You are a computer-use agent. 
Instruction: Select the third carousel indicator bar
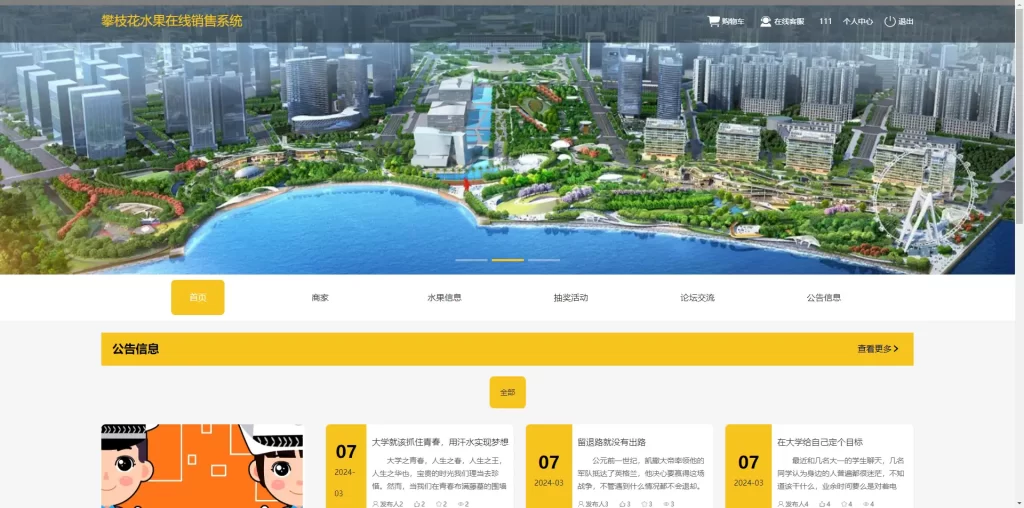click(544, 260)
